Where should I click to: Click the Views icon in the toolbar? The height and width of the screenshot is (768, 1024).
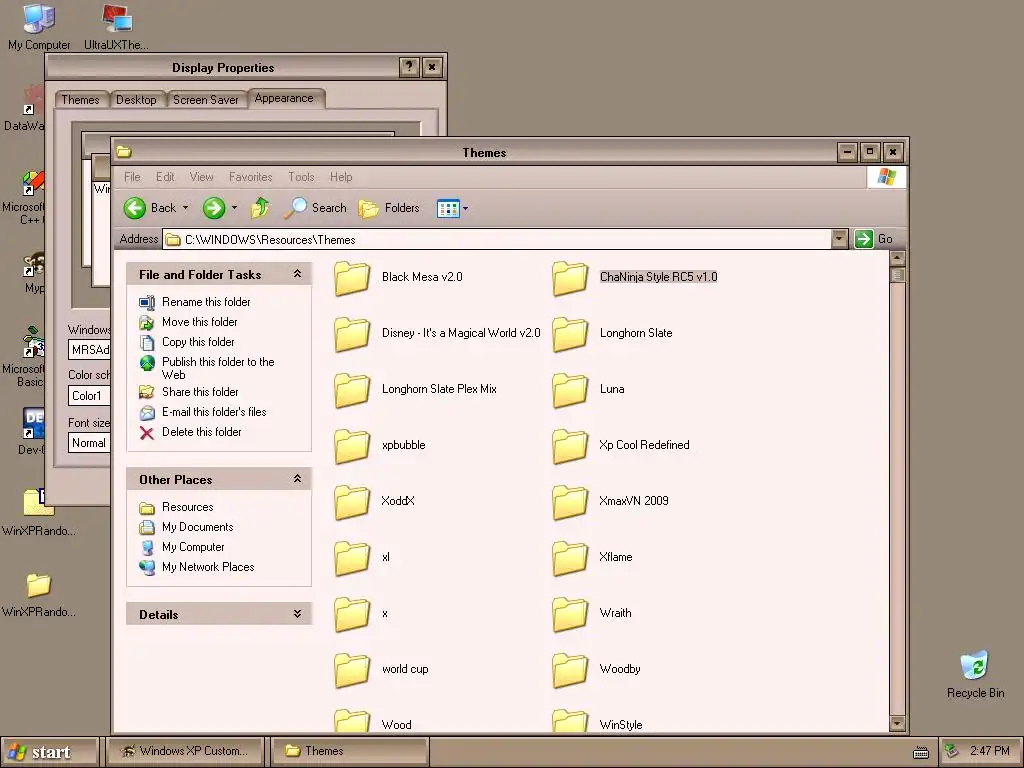[448, 209]
